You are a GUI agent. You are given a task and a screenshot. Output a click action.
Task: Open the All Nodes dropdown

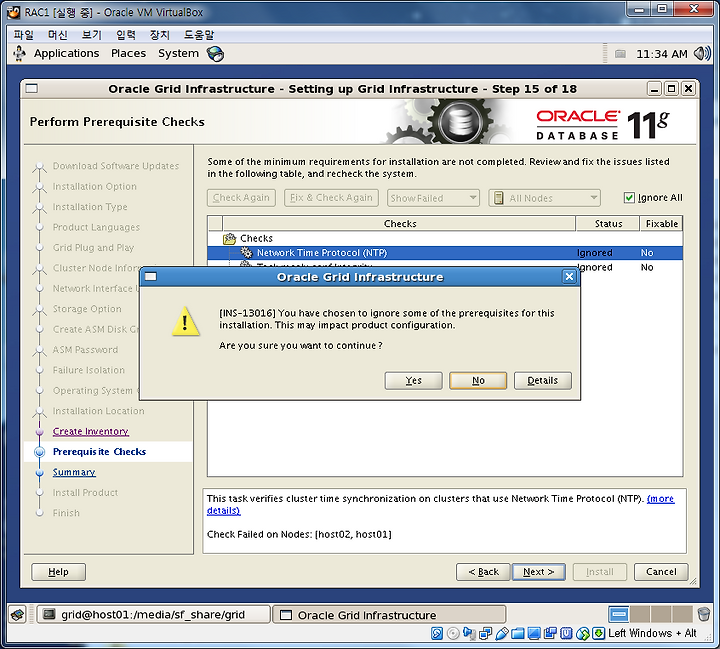point(545,198)
